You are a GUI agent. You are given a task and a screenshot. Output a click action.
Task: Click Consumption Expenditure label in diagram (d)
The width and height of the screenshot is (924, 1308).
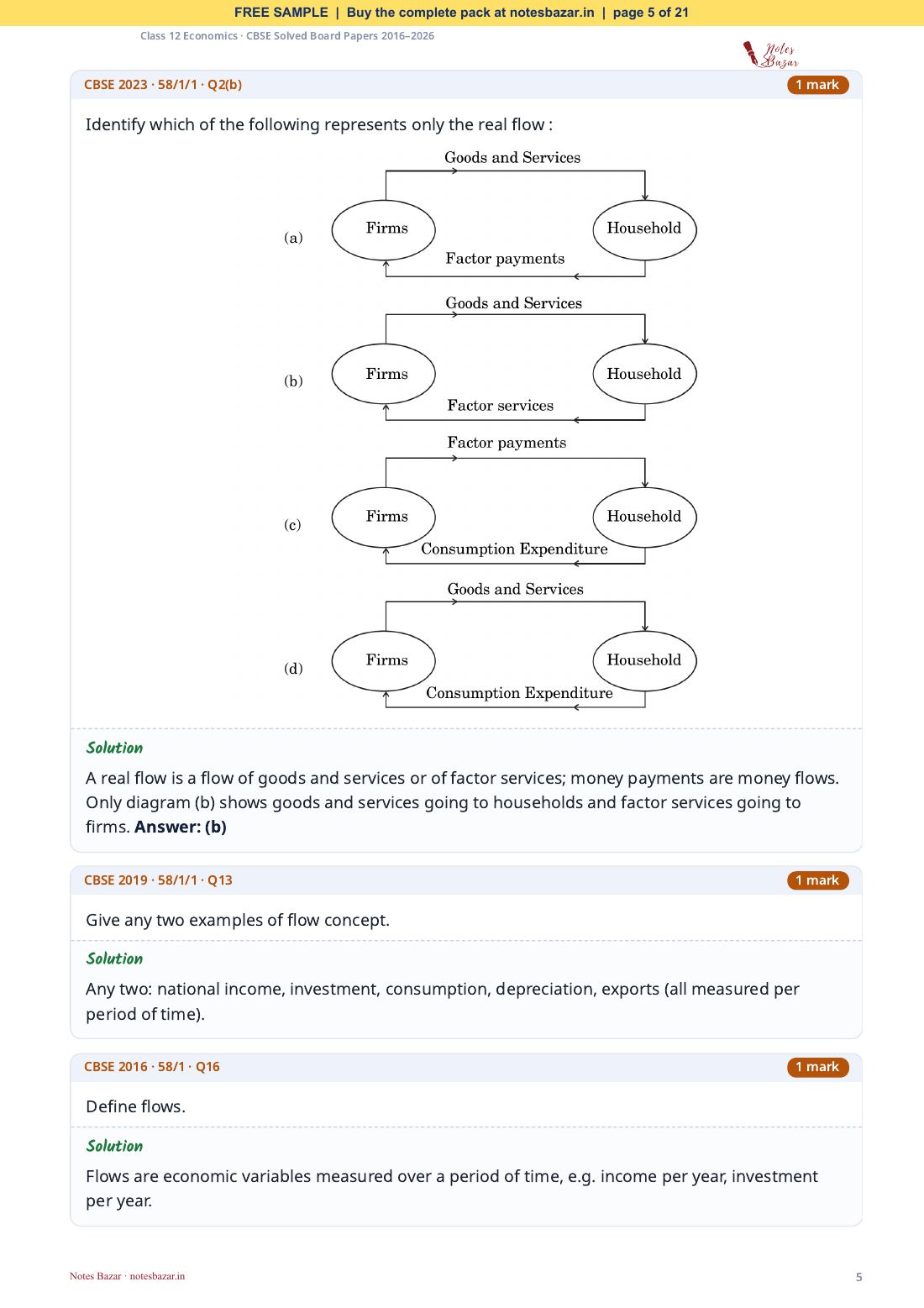point(519,693)
